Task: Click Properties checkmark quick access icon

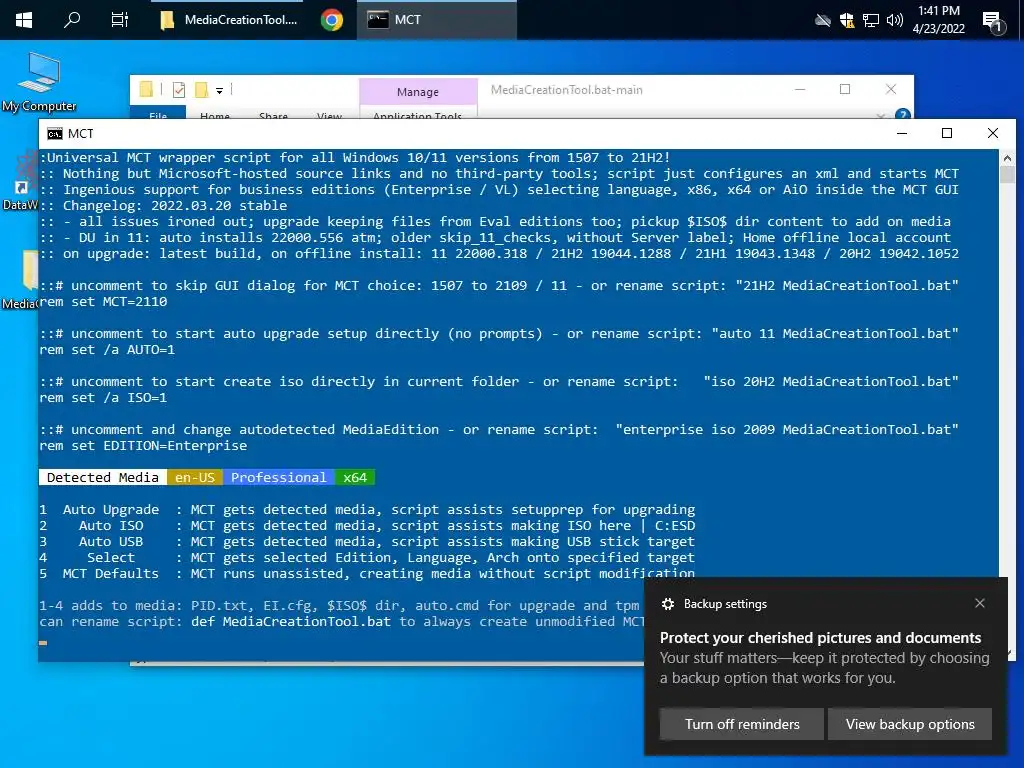Action: tap(179, 89)
